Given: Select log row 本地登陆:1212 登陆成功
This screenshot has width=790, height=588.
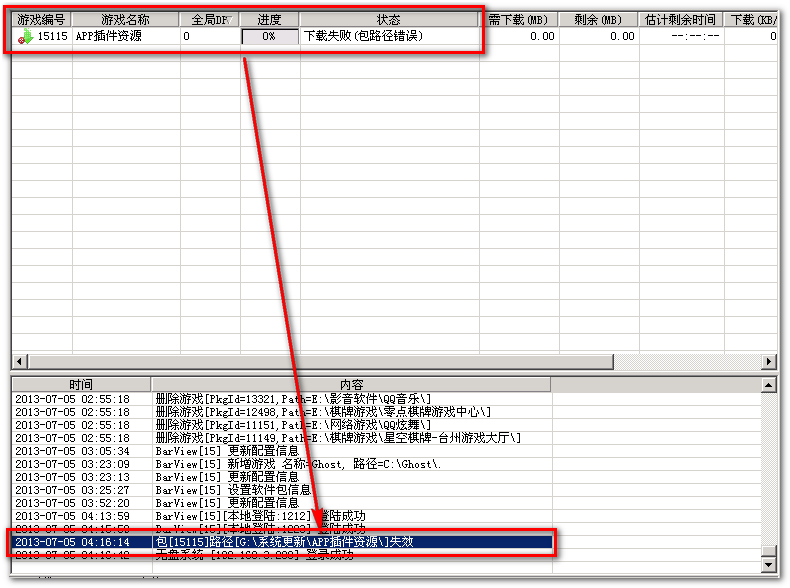Looking at the screenshot, I should tap(282, 516).
